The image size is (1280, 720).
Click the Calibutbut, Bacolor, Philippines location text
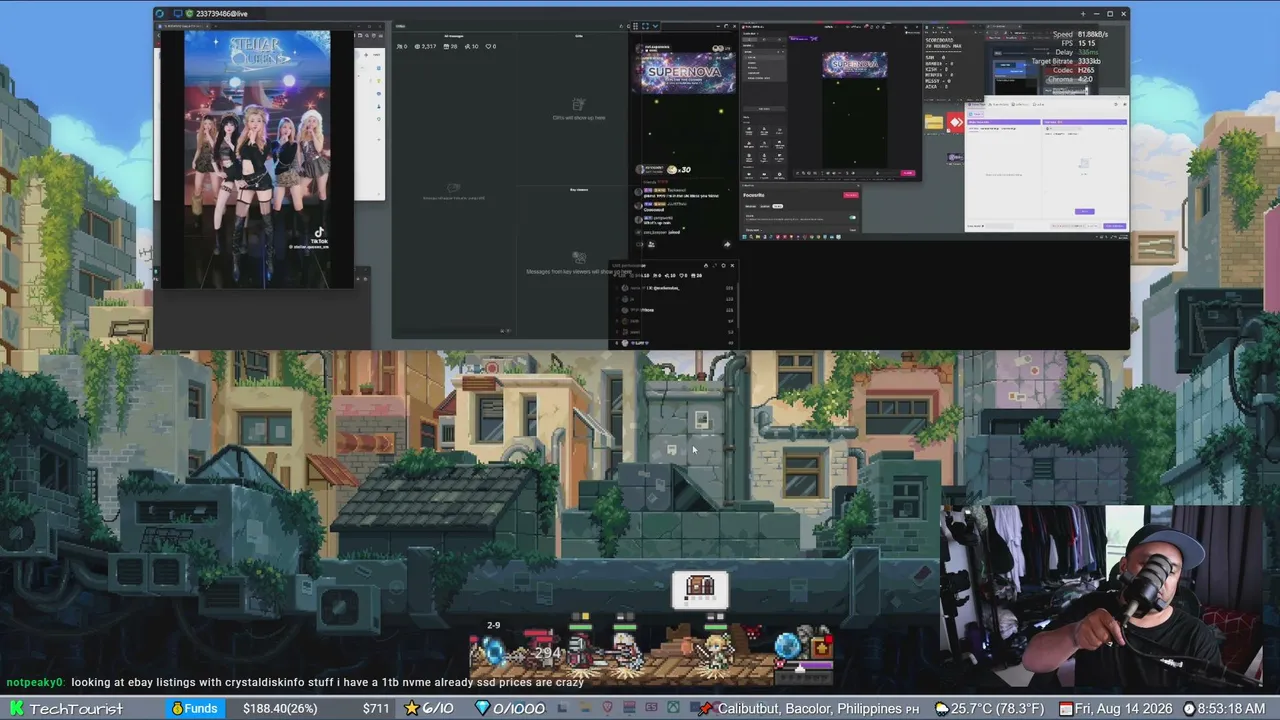pyautogui.click(x=809, y=709)
